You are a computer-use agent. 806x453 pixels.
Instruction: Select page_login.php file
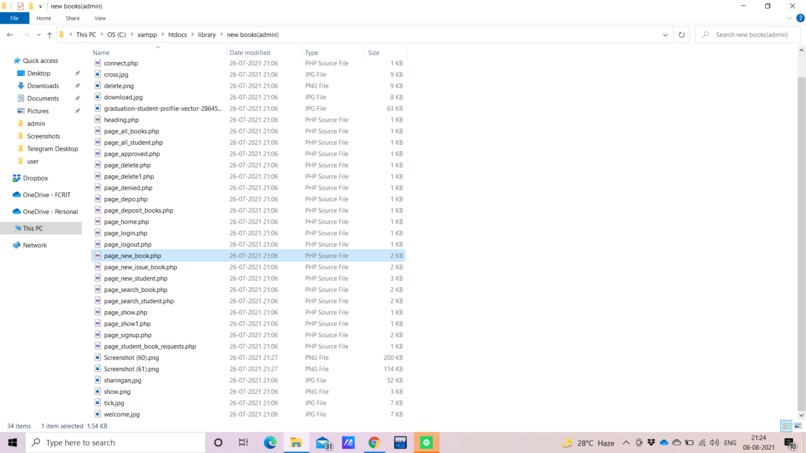(x=125, y=233)
